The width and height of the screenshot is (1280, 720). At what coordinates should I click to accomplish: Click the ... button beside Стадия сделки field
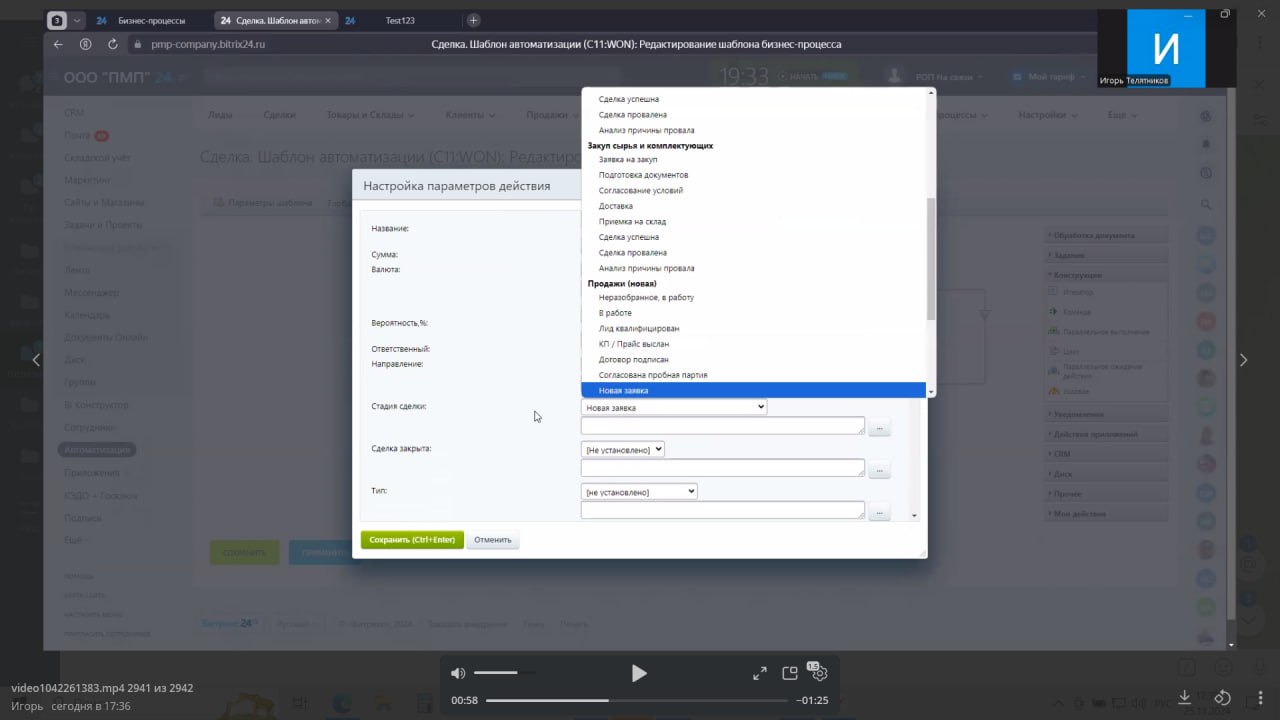(879, 428)
